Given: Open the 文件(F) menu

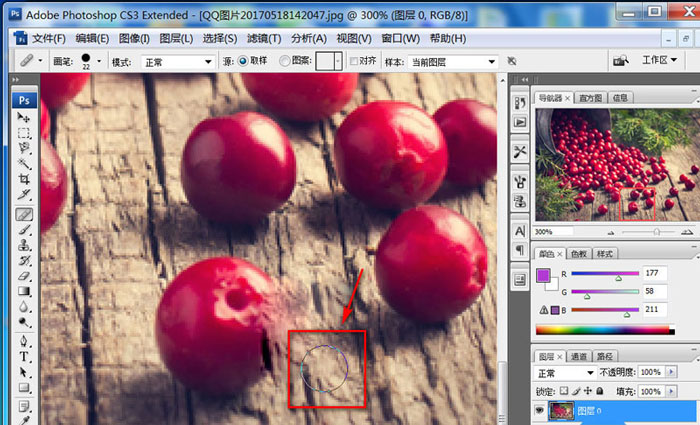Looking at the screenshot, I should tap(49, 39).
